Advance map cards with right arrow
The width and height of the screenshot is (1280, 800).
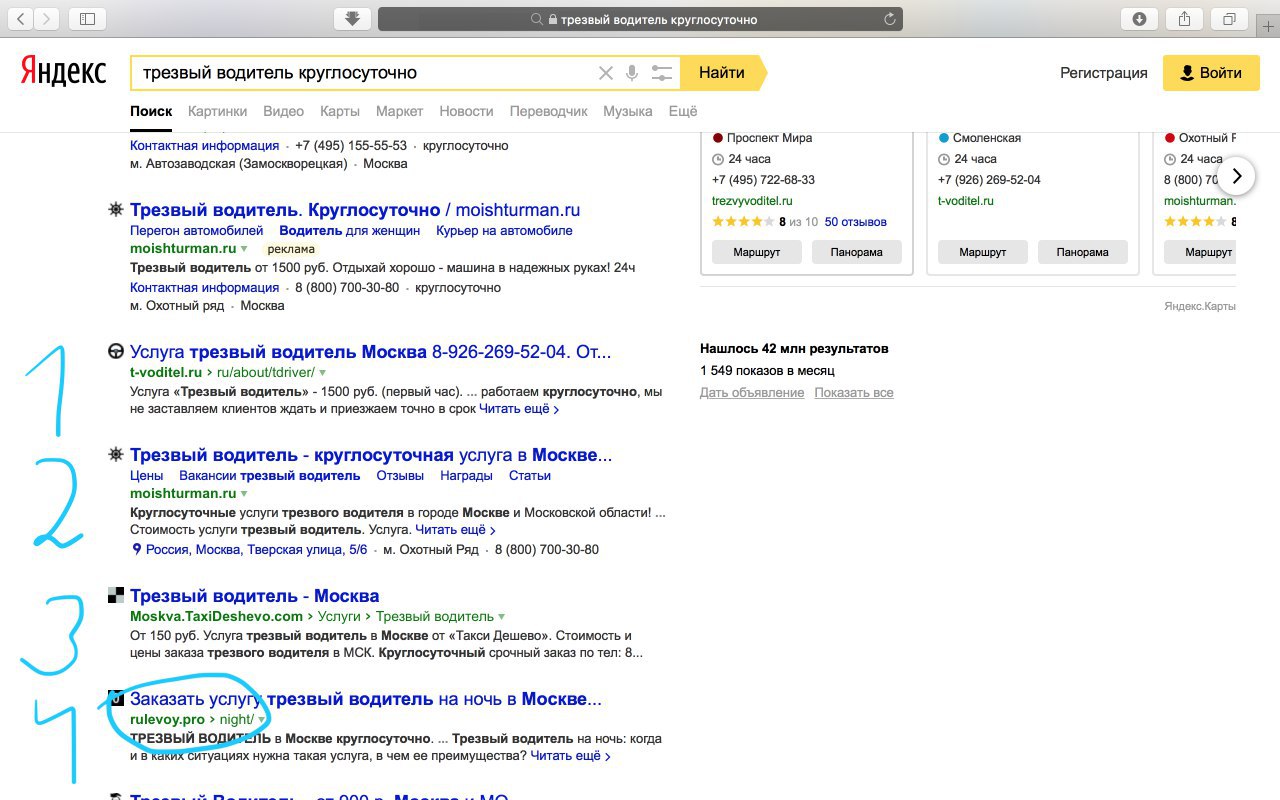click(x=1237, y=176)
